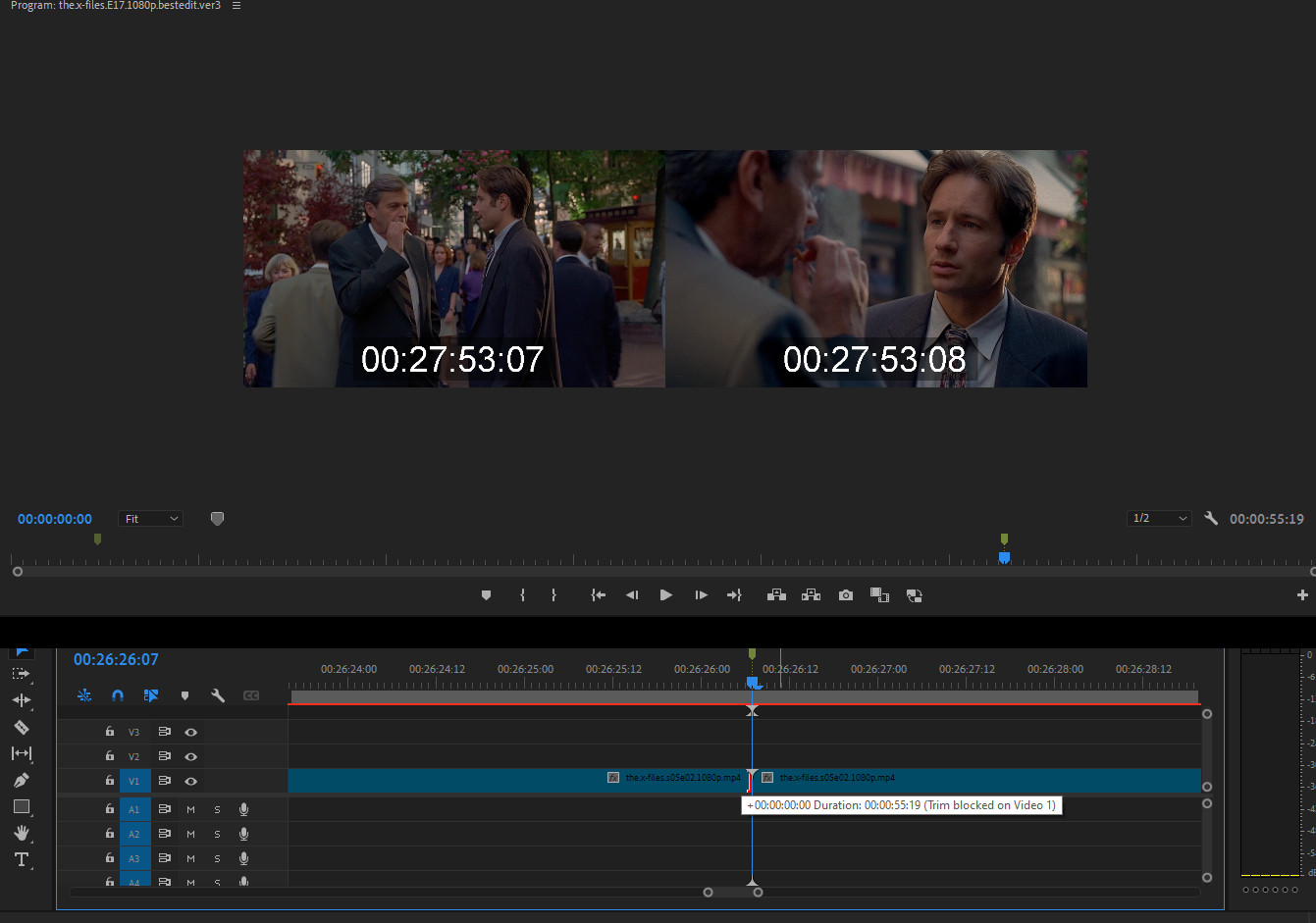Screen dimensions: 1316x923
Task: Click the Export Frame camera icon
Action: point(845,595)
